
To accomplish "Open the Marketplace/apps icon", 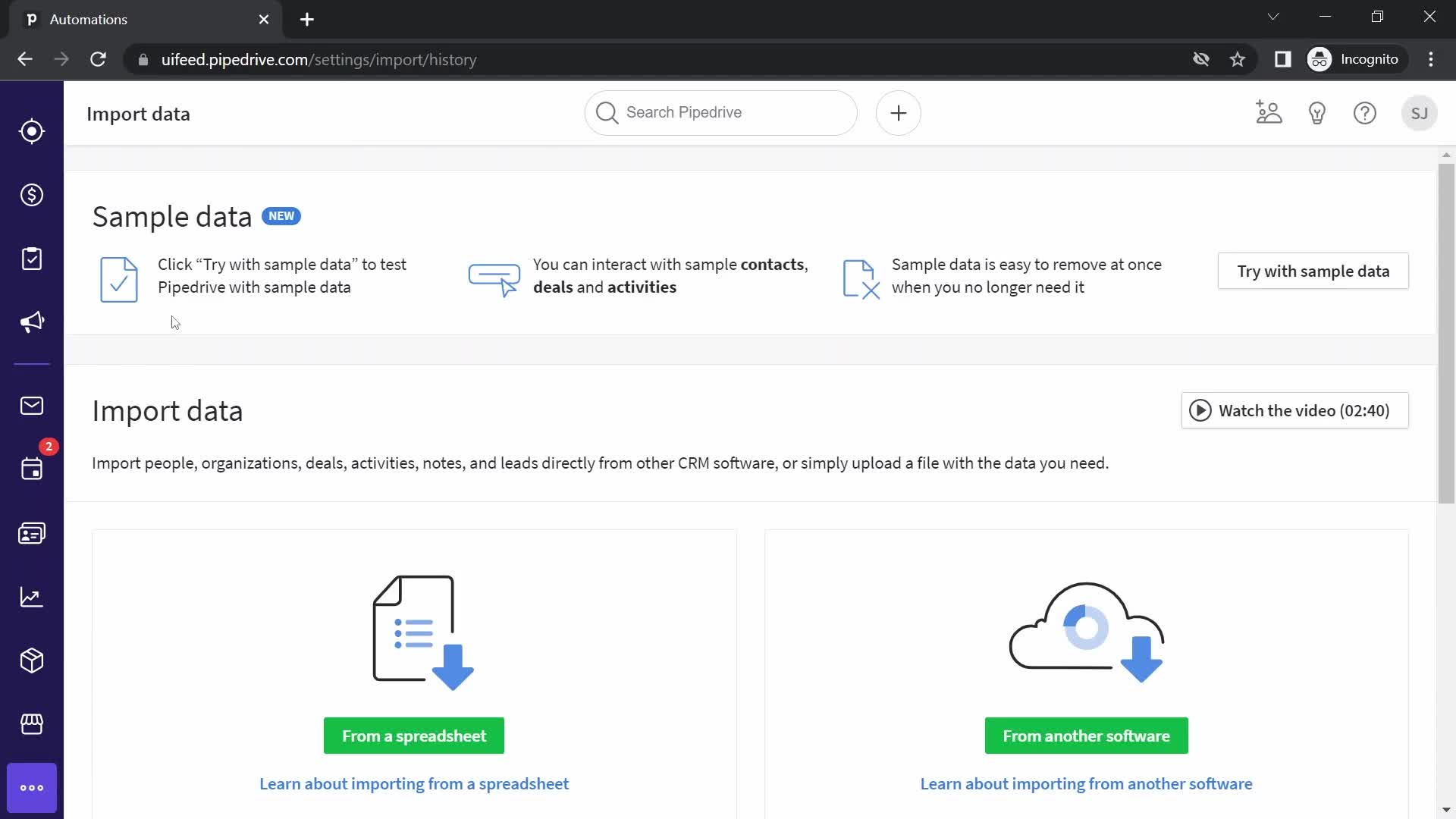I will click(x=31, y=723).
